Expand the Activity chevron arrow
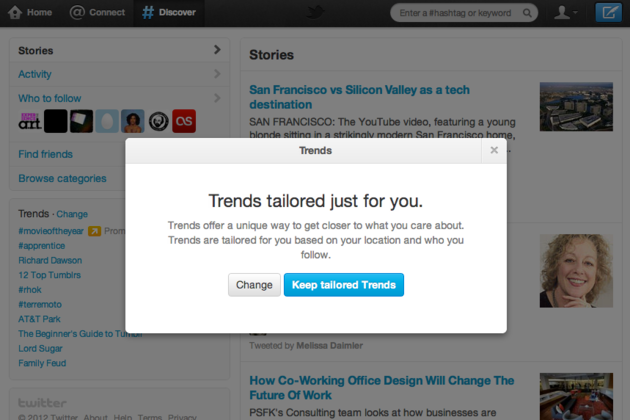The height and width of the screenshot is (420, 630). tap(217, 74)
